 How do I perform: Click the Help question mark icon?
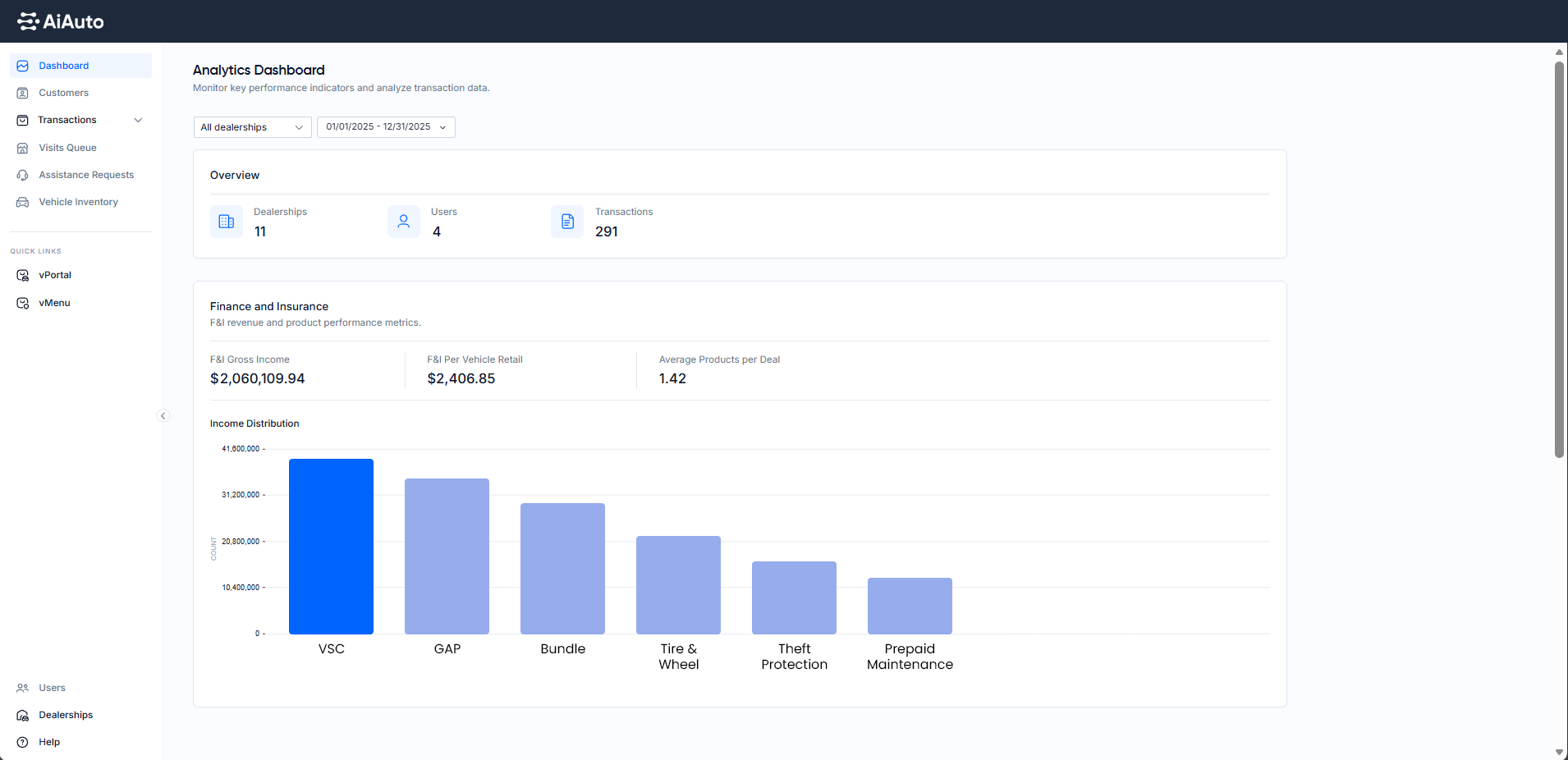tap(23, 742)
